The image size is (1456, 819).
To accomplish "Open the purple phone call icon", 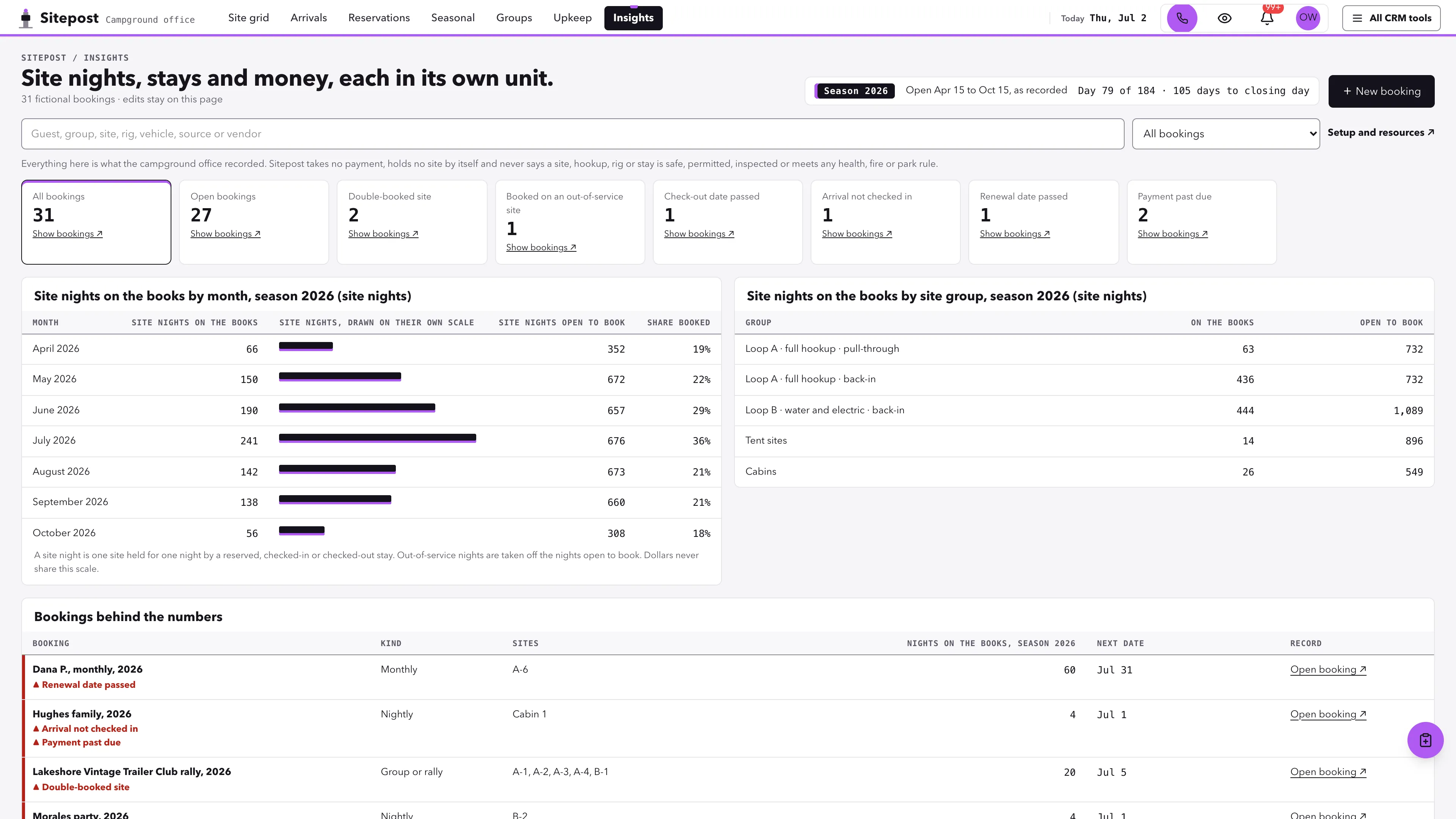I will pyautogui.click(x=1182, y=18).
